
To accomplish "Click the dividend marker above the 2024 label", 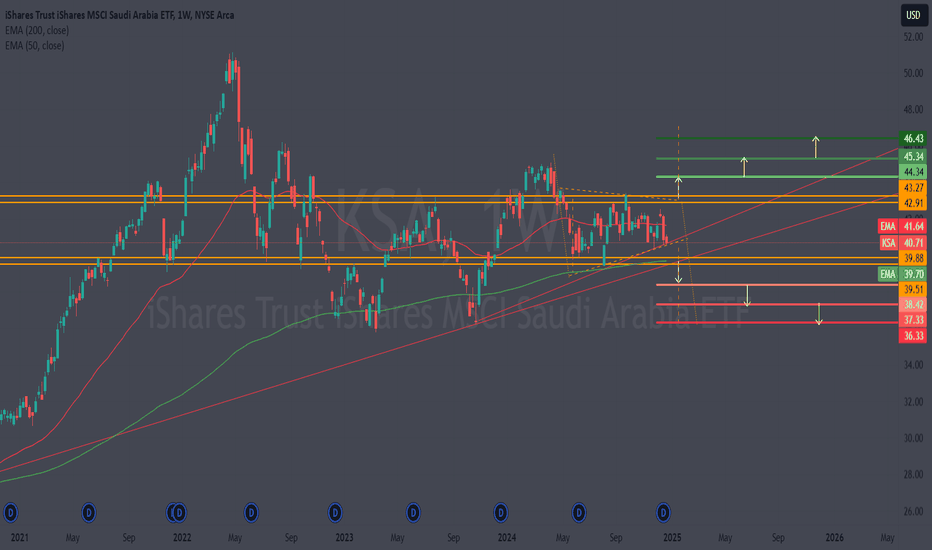I will [x=500, y=512].
